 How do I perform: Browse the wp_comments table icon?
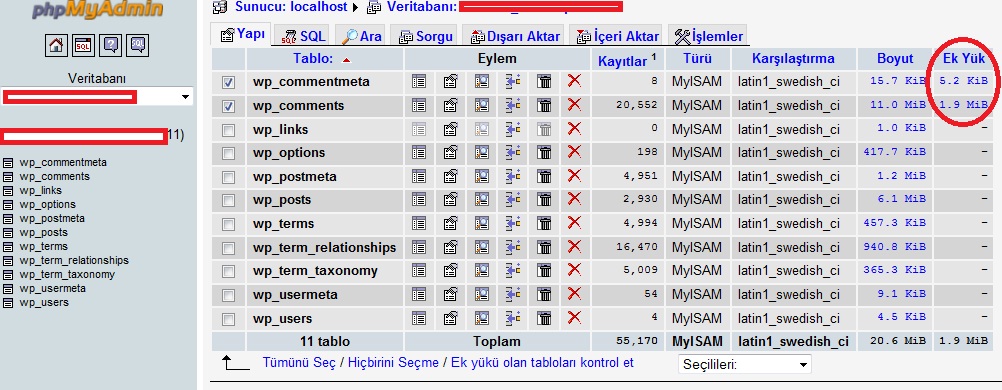coord(419,105)
